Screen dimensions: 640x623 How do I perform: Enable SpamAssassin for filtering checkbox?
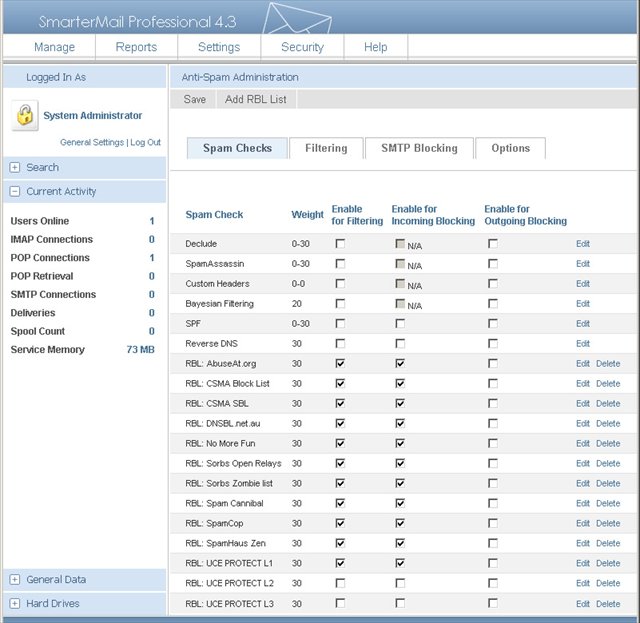pyautogui.click(x=340, y=264)
